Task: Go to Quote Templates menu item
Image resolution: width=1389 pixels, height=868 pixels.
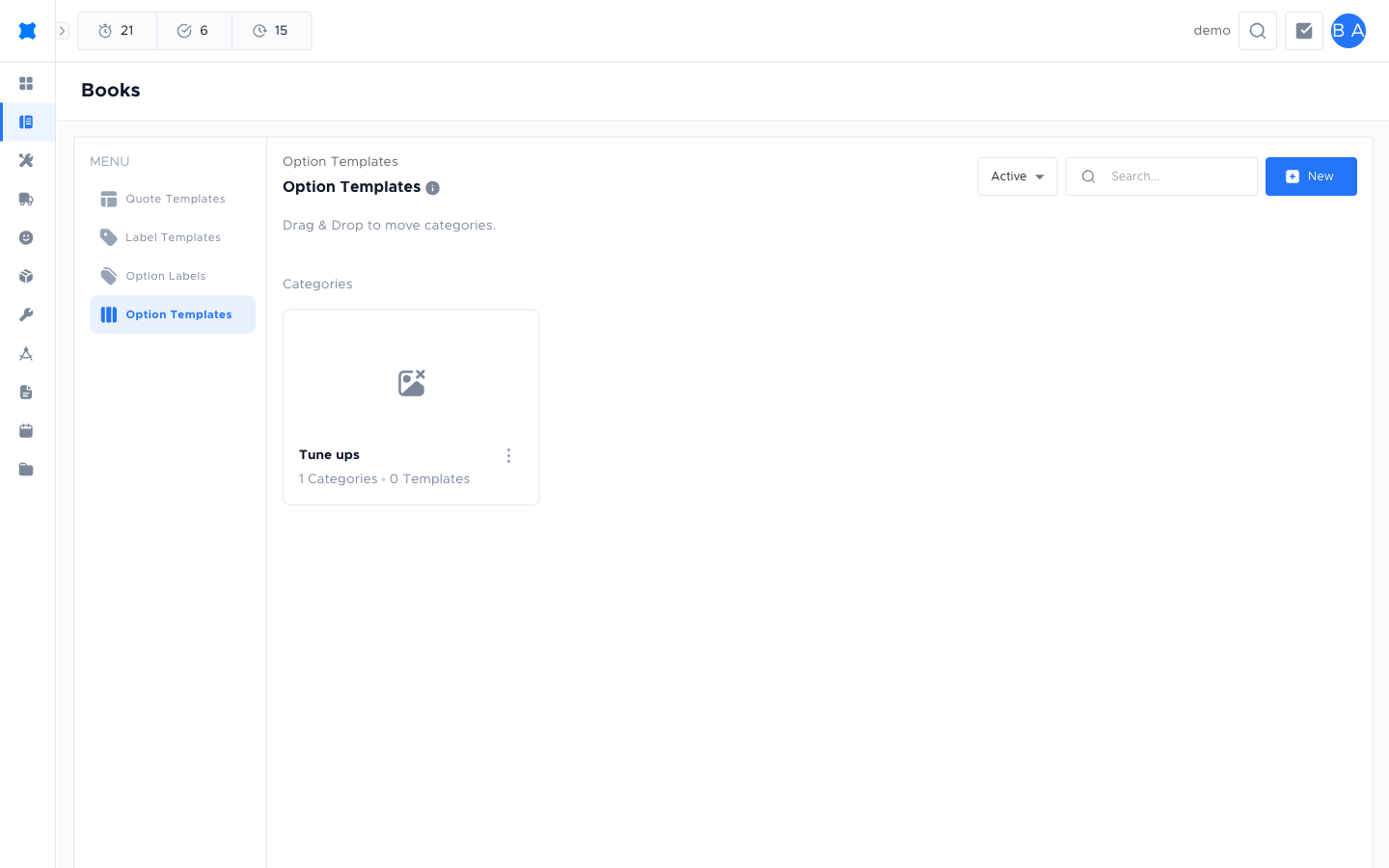Action: tap(173, 199)
